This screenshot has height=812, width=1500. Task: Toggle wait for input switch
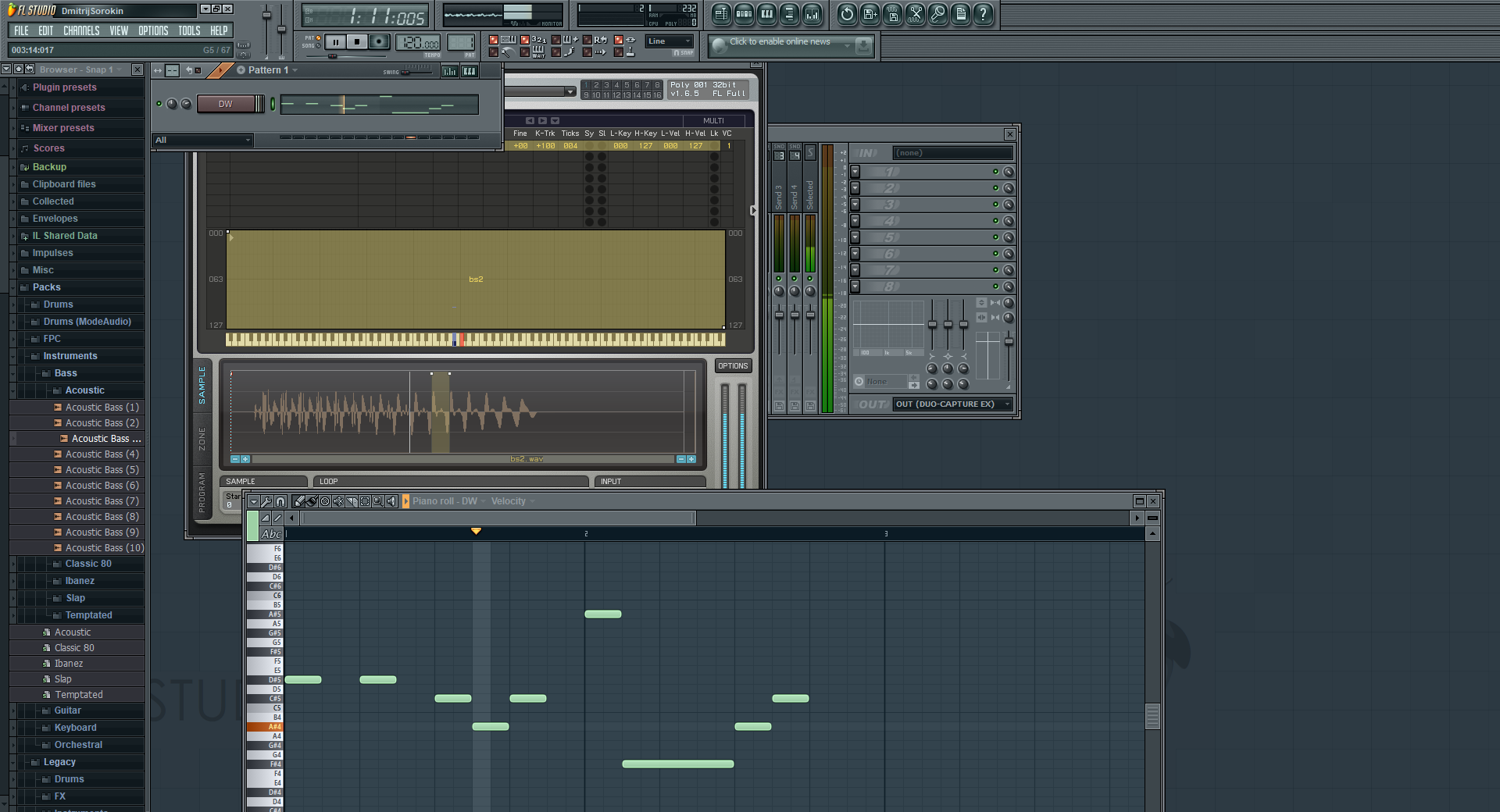click(525, 52)
